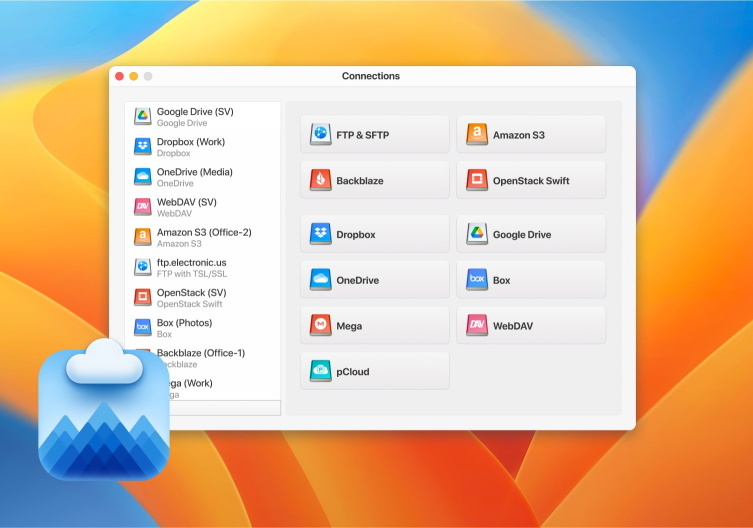
Task: Click the Box drive icon in grid
Action: pos(477,280)
